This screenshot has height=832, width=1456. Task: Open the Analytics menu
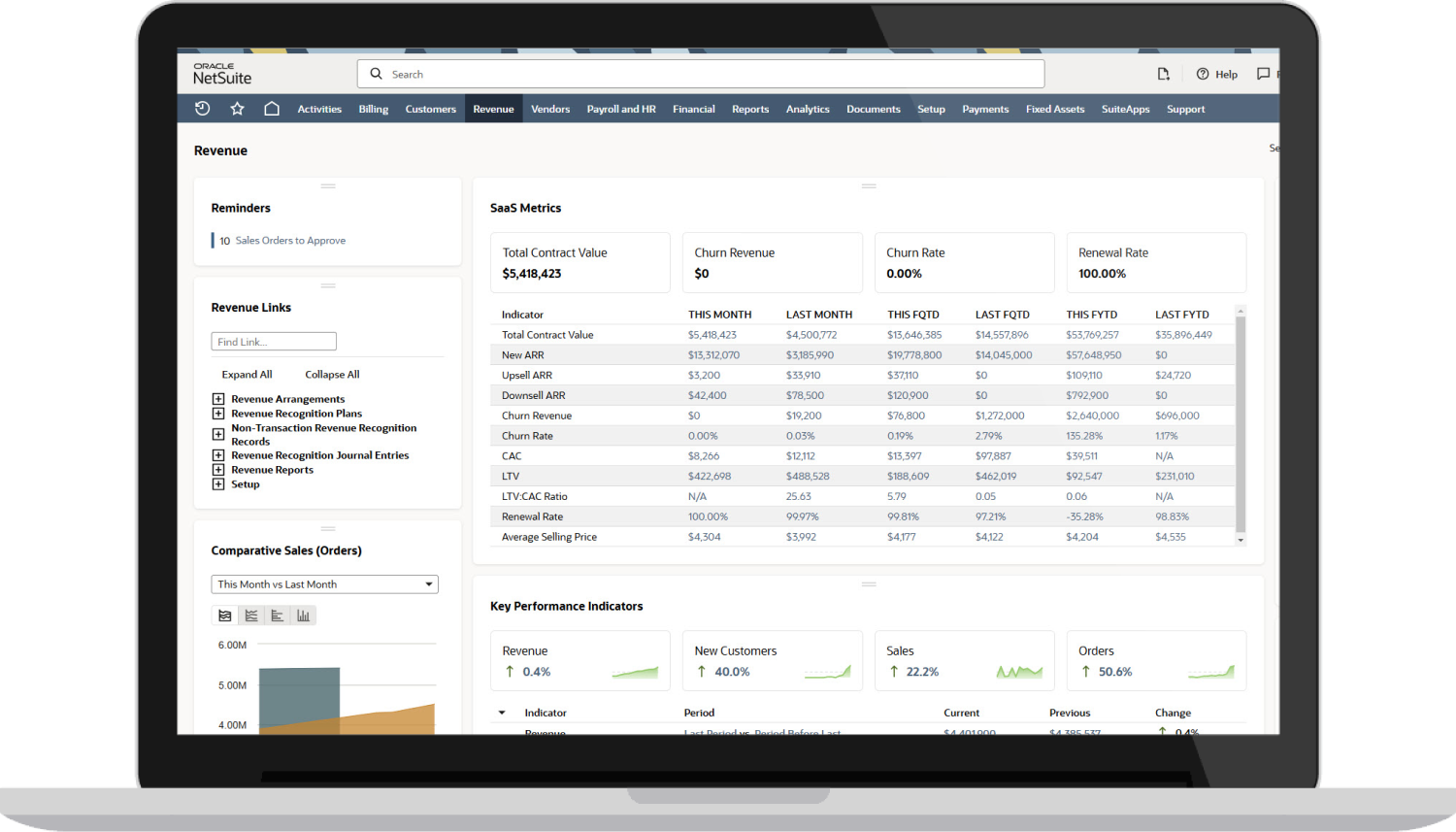807,108
